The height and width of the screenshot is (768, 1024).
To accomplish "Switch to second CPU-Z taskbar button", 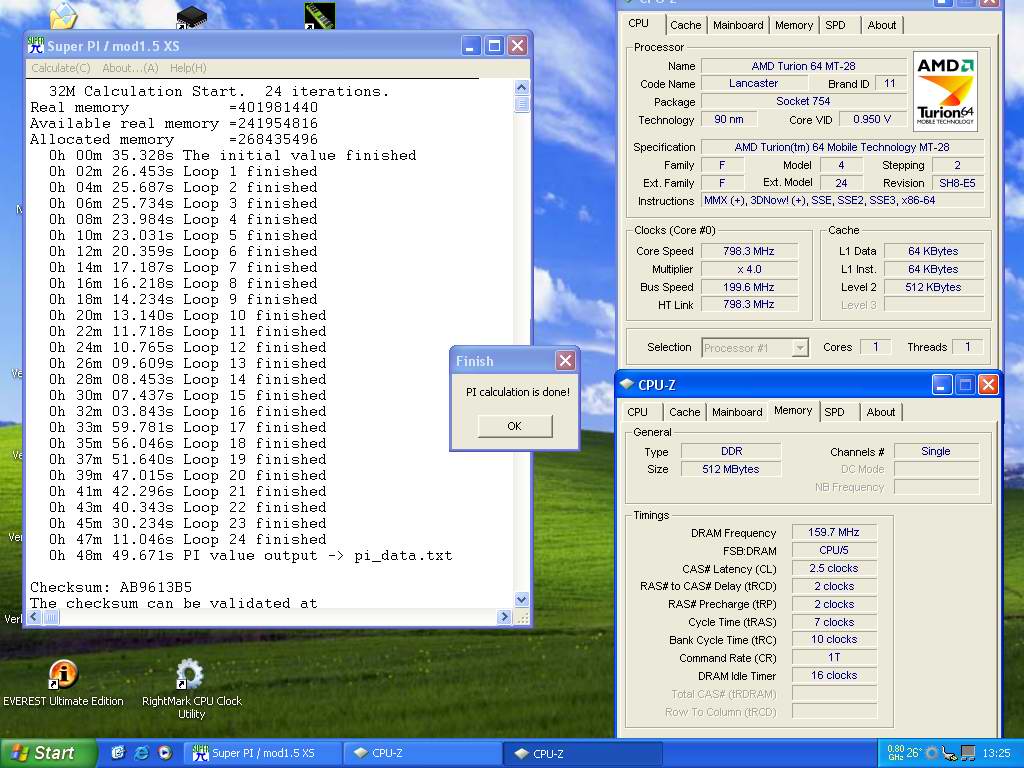I will (584, 753).
